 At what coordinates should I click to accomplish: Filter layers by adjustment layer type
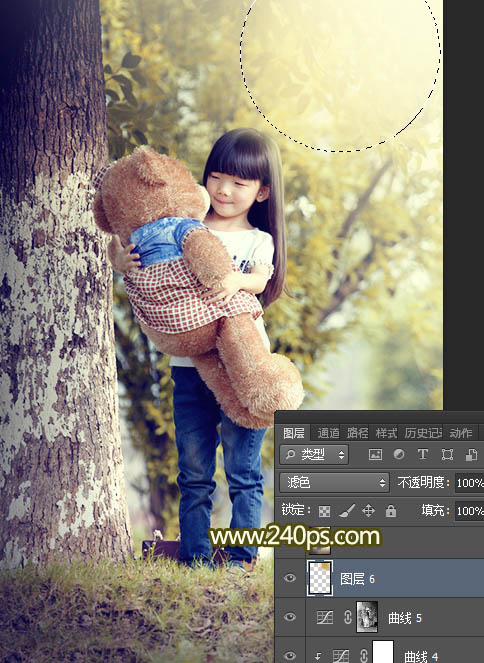[399, 455]
